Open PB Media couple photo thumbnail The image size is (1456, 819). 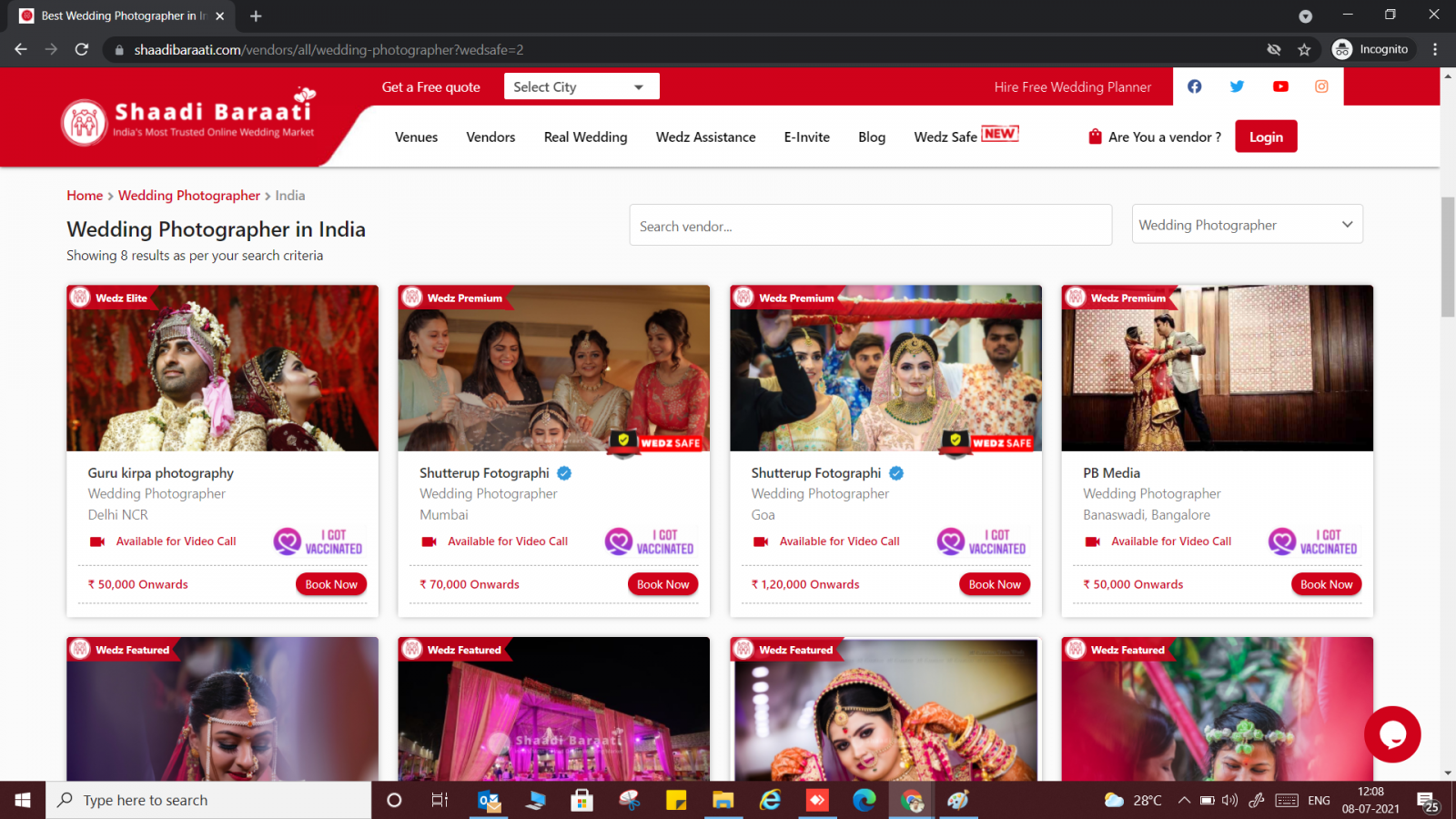(x=1217, y=369)
